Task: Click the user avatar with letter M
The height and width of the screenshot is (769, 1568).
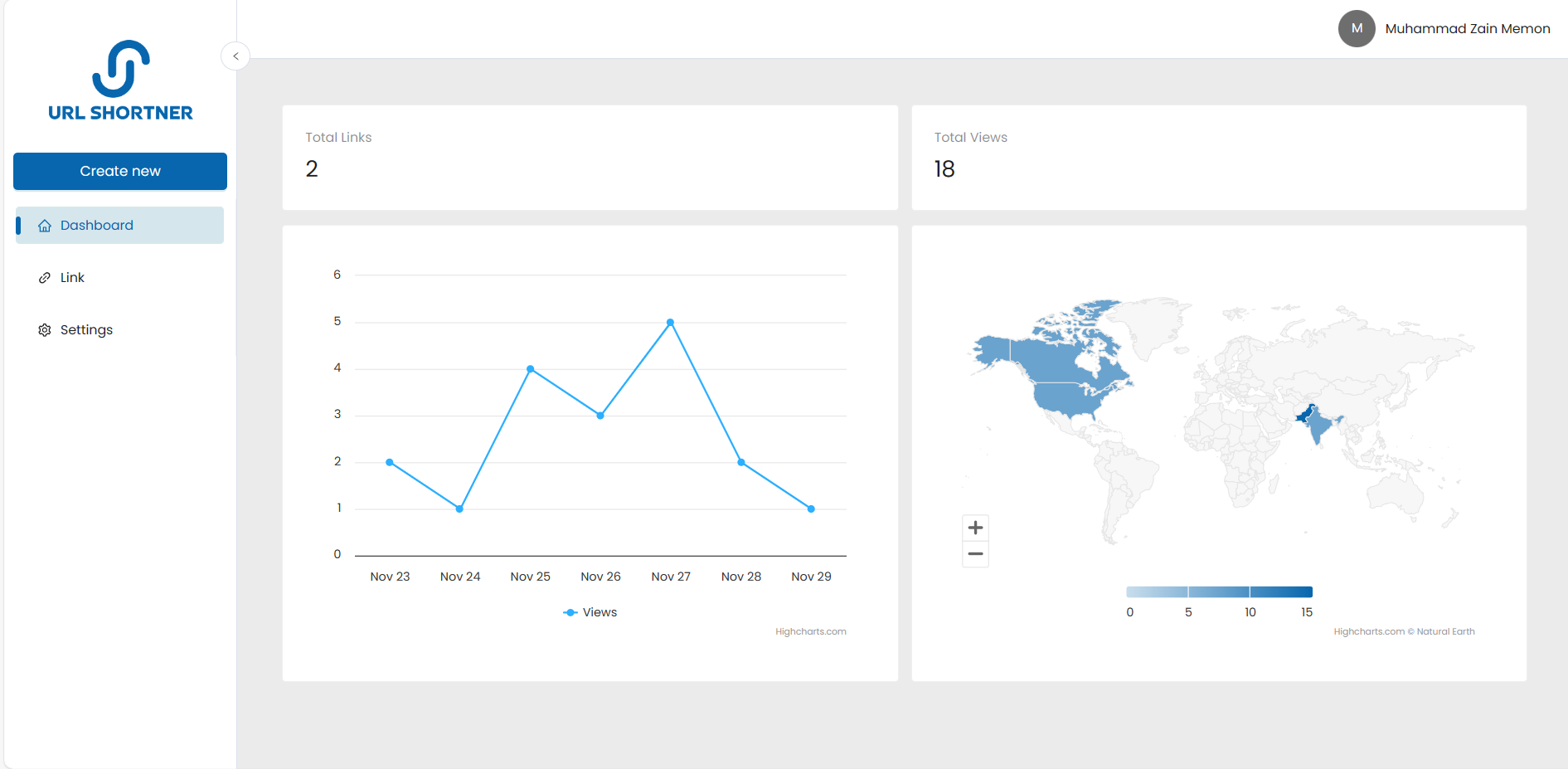Action: point(1357,28)
